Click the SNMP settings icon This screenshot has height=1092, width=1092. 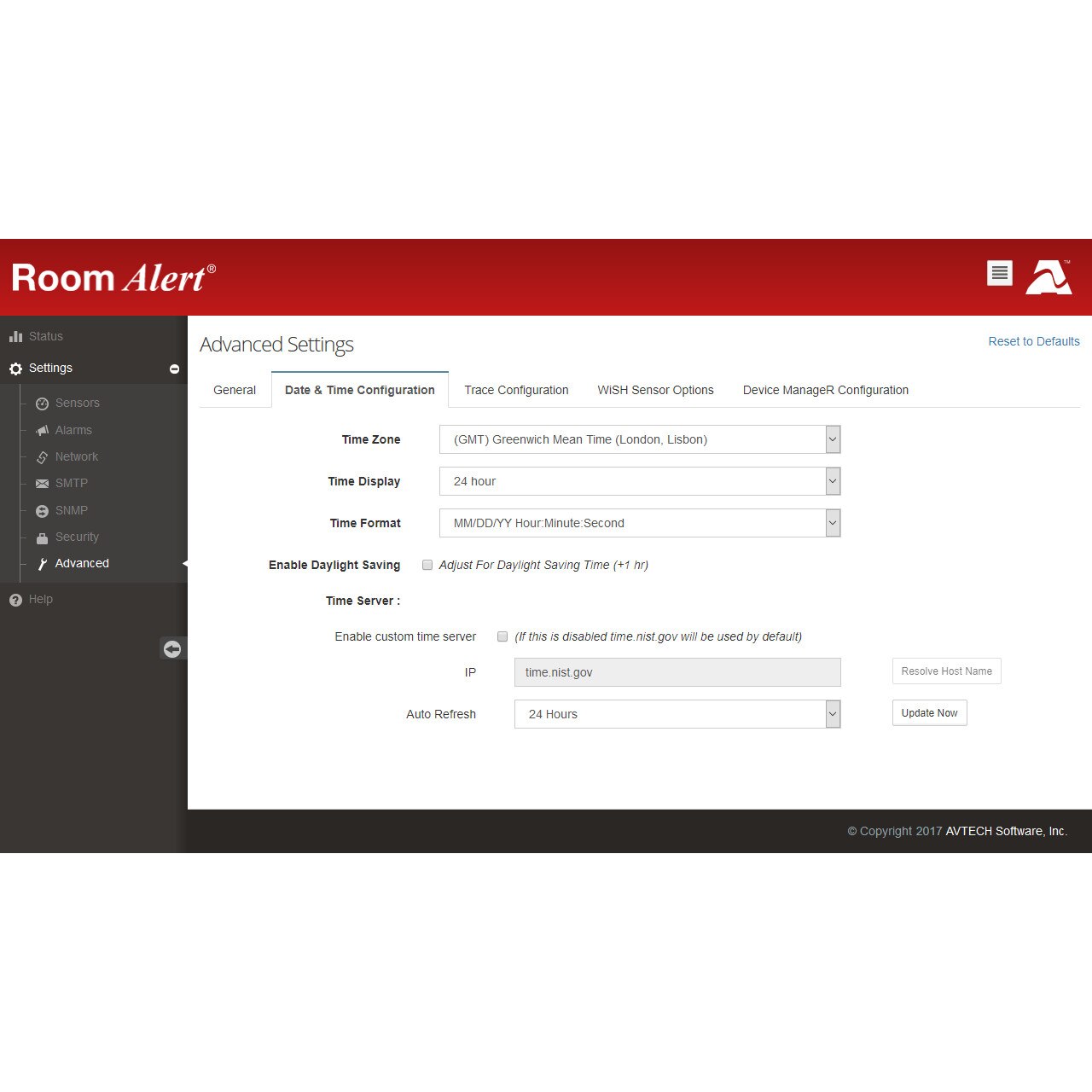[x=43, y=510]
